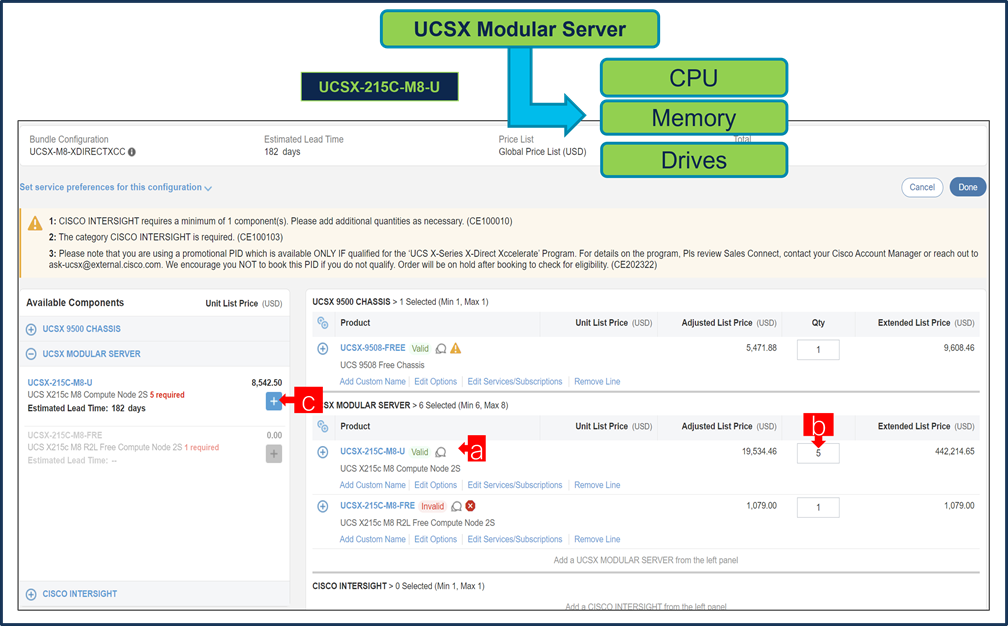Expand the UCSX-215C-M8-U selected row
1008x626 pixels.
point(323,452)
